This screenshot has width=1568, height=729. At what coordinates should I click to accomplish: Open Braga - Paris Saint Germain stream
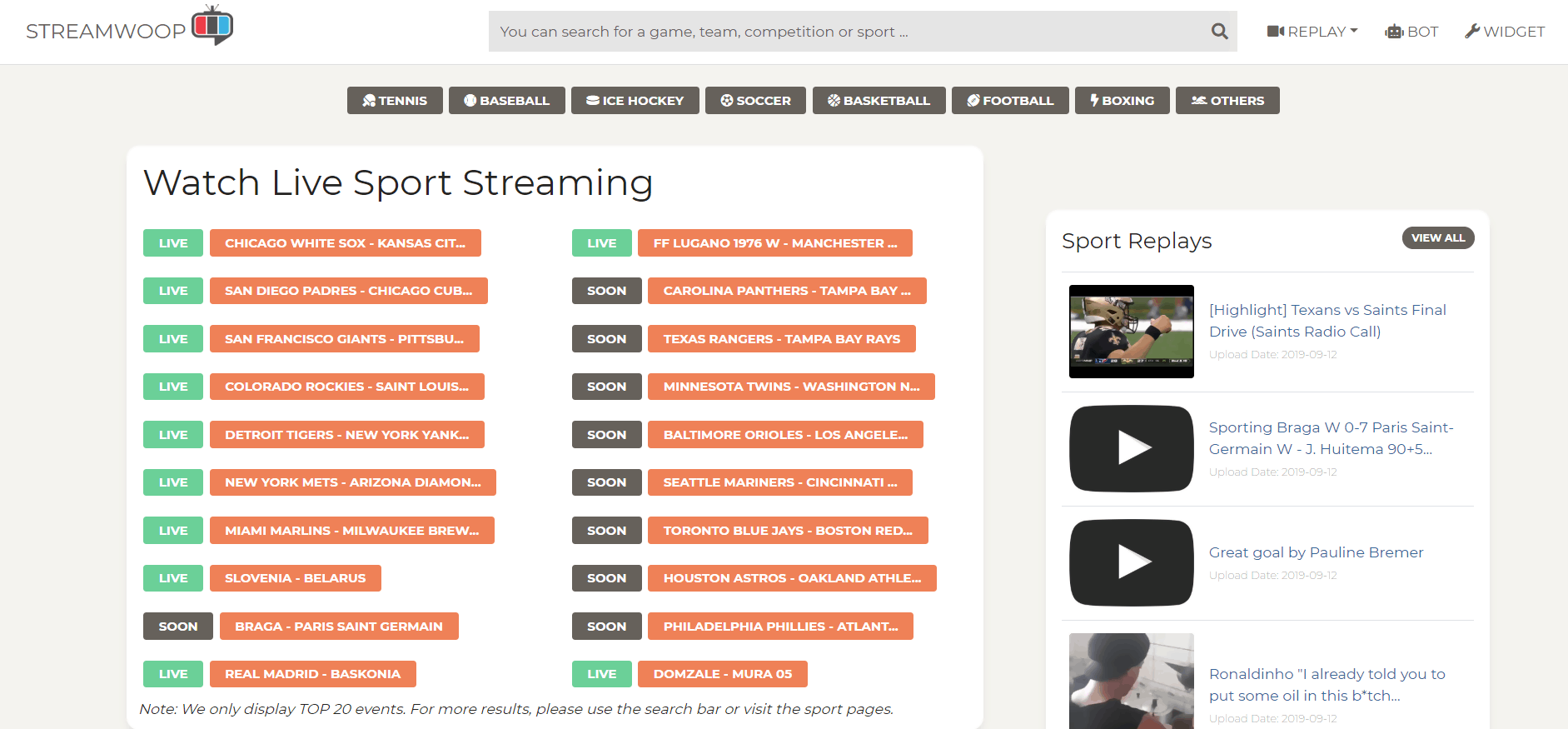click(339, 627)
